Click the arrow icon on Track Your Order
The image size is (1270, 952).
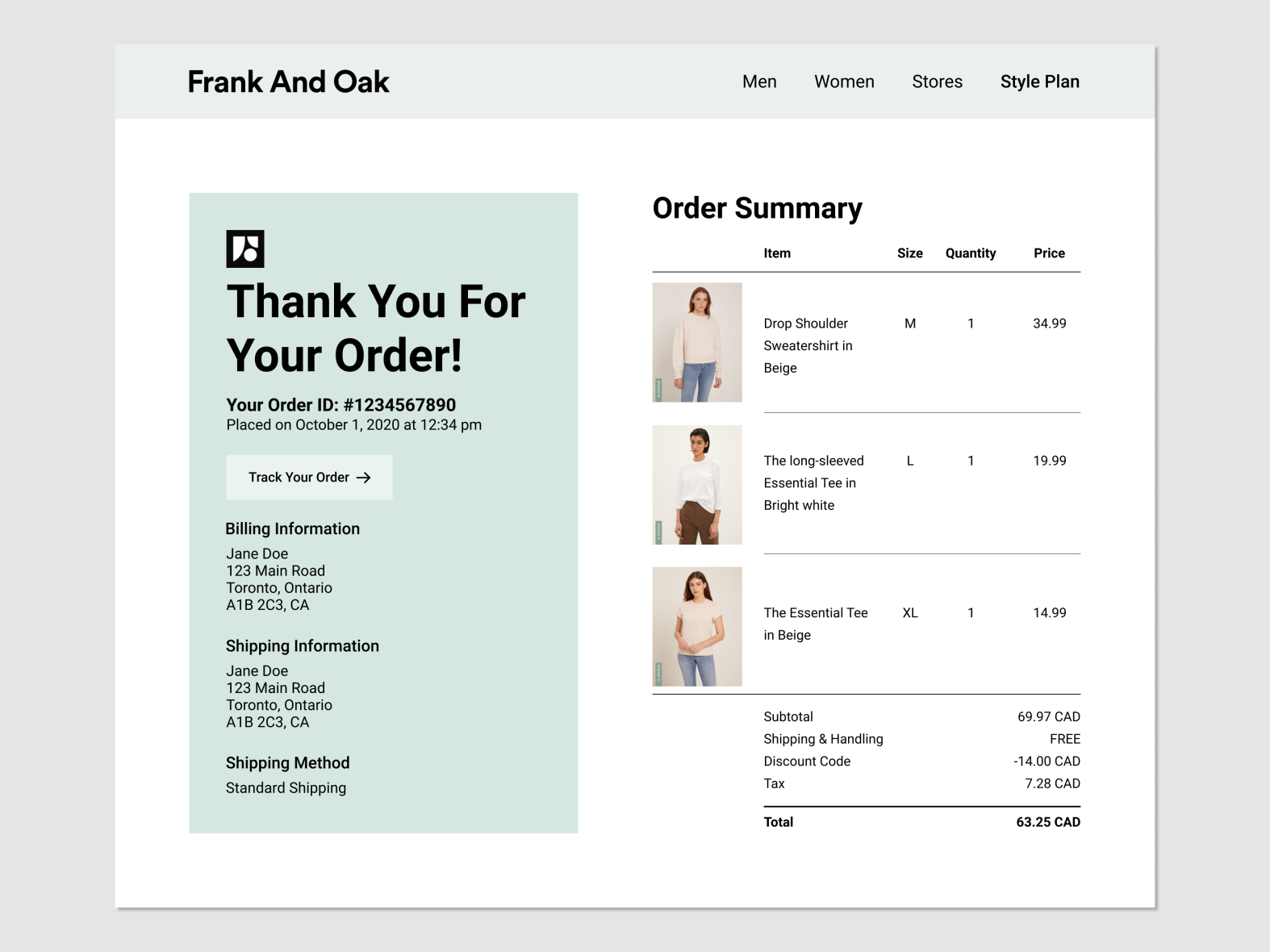pyautogui.click(x=364, y=478)
